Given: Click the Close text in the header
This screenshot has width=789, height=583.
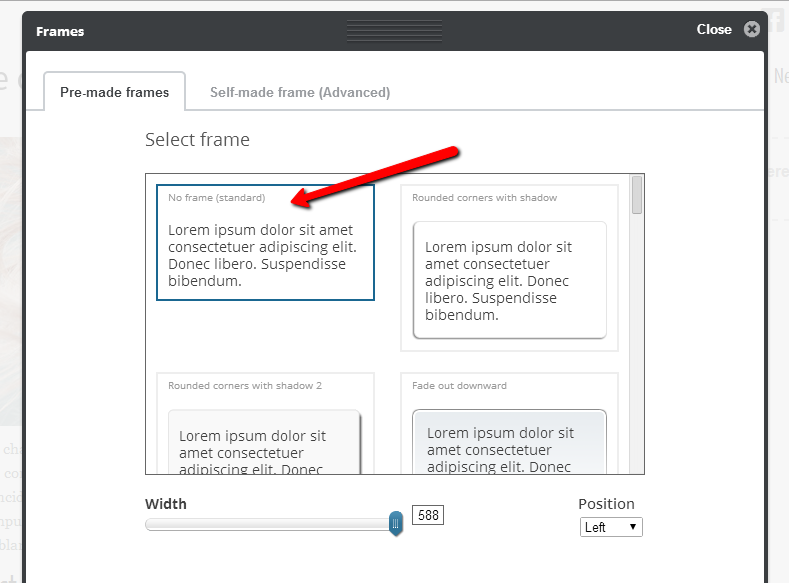Looking at the screenshot, I should coord(714,30).
